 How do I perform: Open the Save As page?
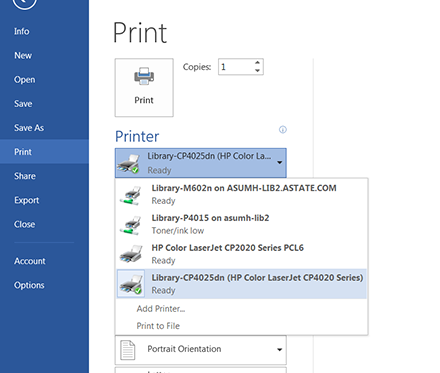[29, 128]
